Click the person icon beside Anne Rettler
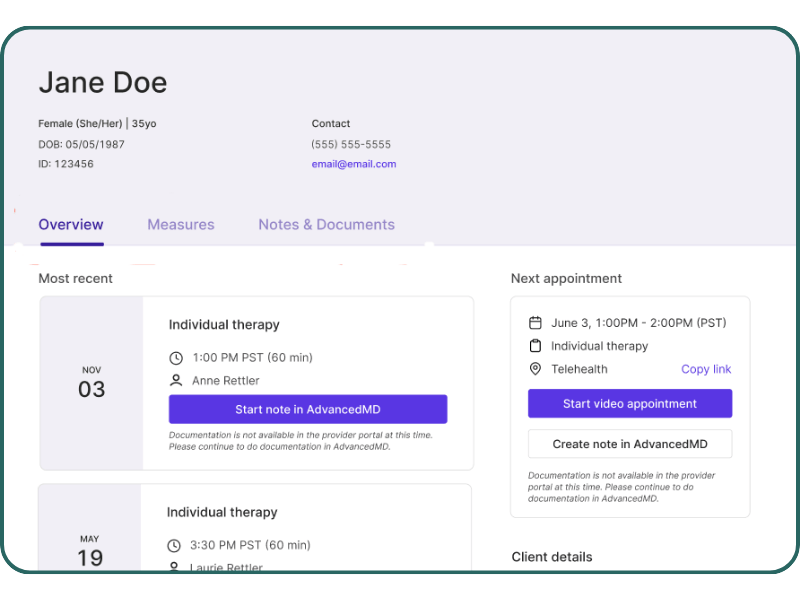The image size is (800, 600). coord(176,381)
